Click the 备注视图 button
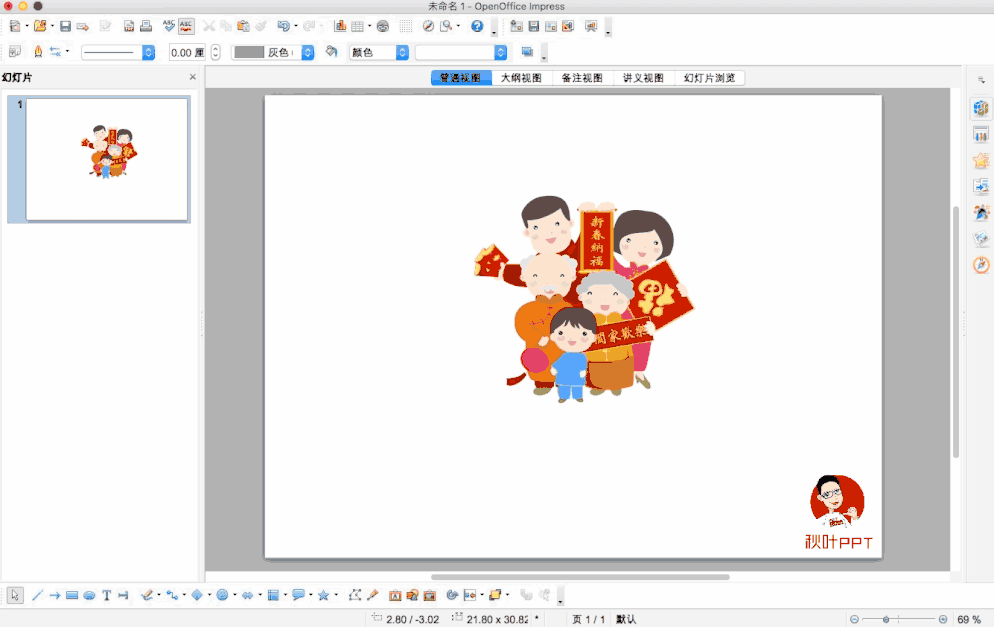Viewport: 994px width, 627px height. [583, 77]
